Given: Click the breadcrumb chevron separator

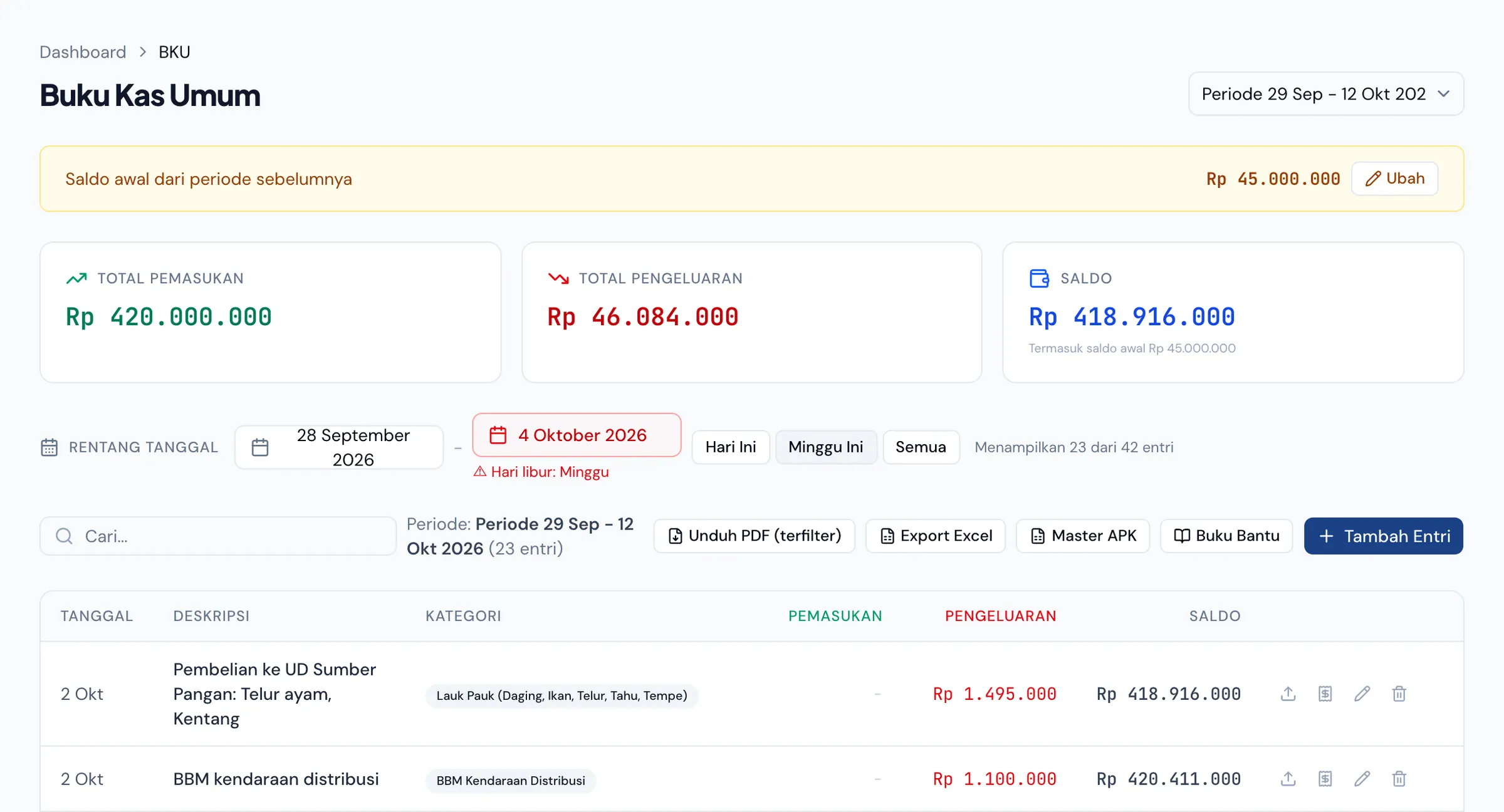Looking at the screenshot, I should coord(143,52).
